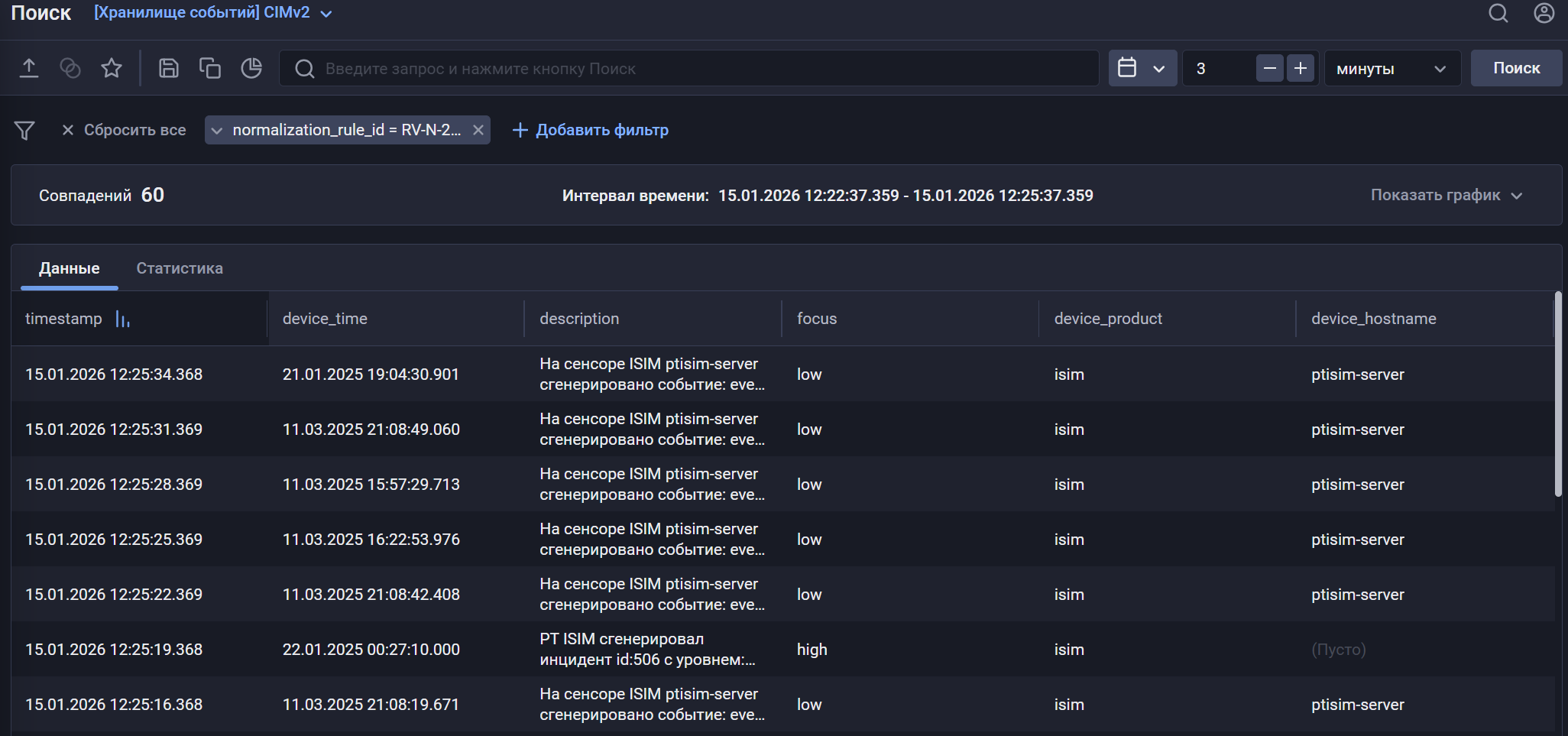Open the минуты time units dropdown
The width and height of the screenshot is (1568, 736).
pyautogui.click(x=1392, y=67)
